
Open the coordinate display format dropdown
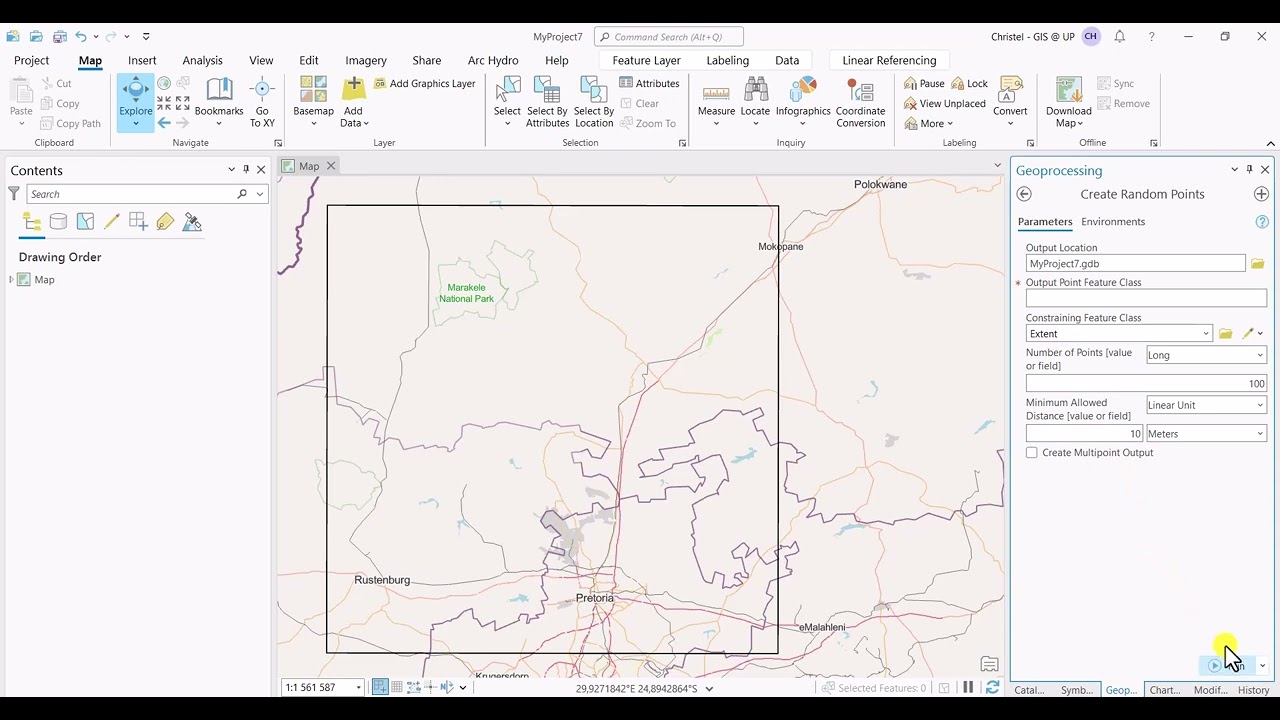[x=710, y=688]
